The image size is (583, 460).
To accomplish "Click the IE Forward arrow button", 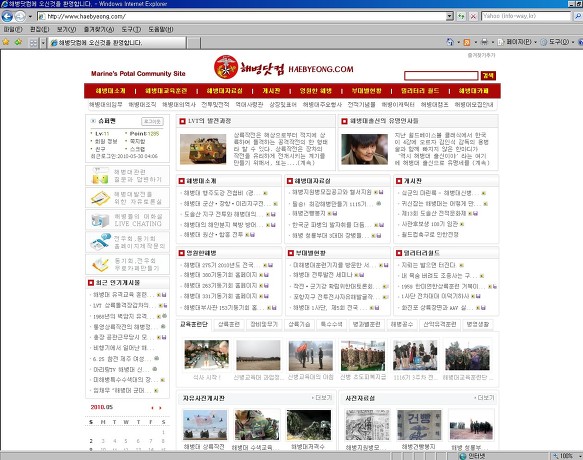I will 20,16.
